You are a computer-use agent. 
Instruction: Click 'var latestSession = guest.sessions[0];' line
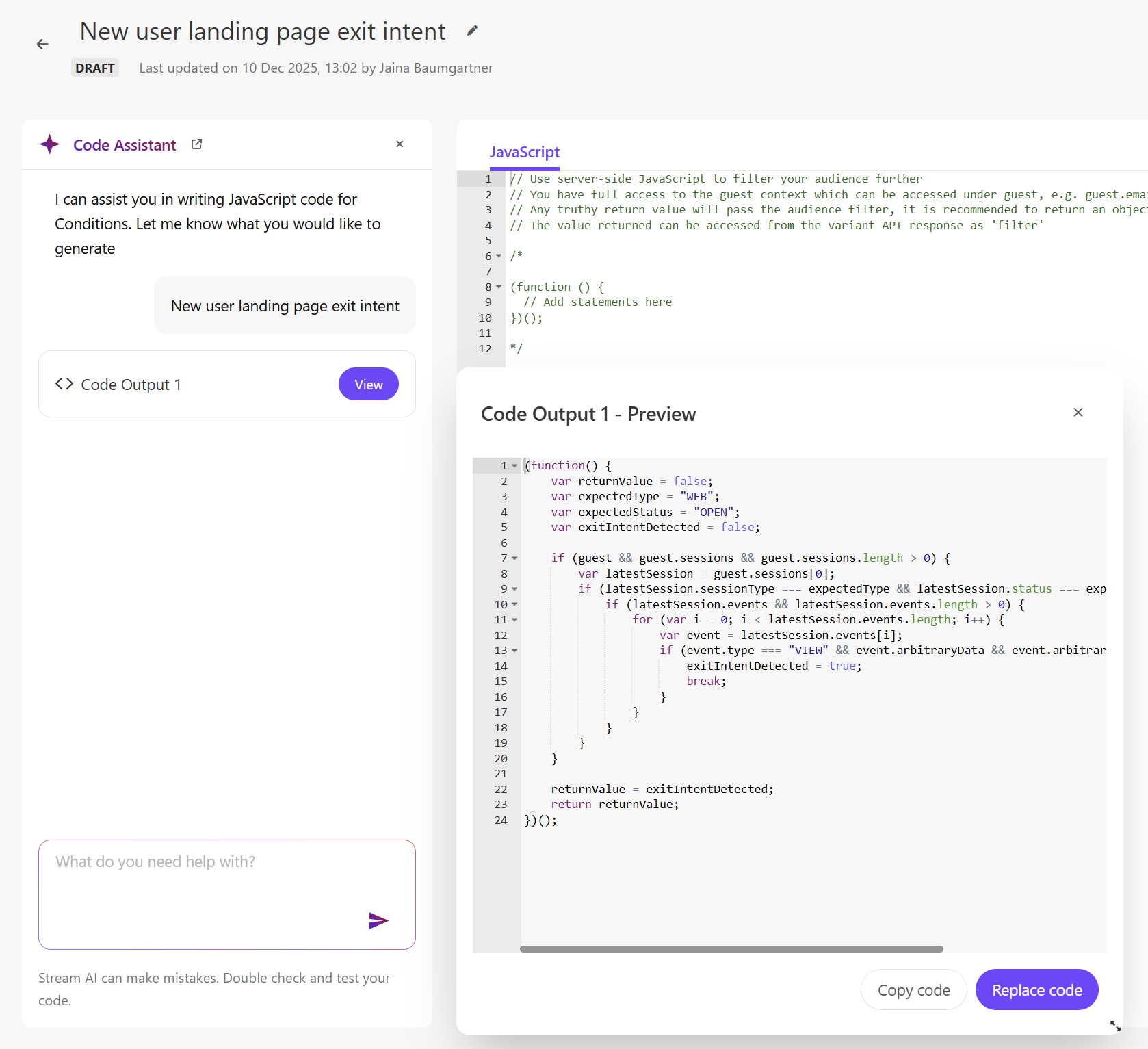tap(707, 574)
